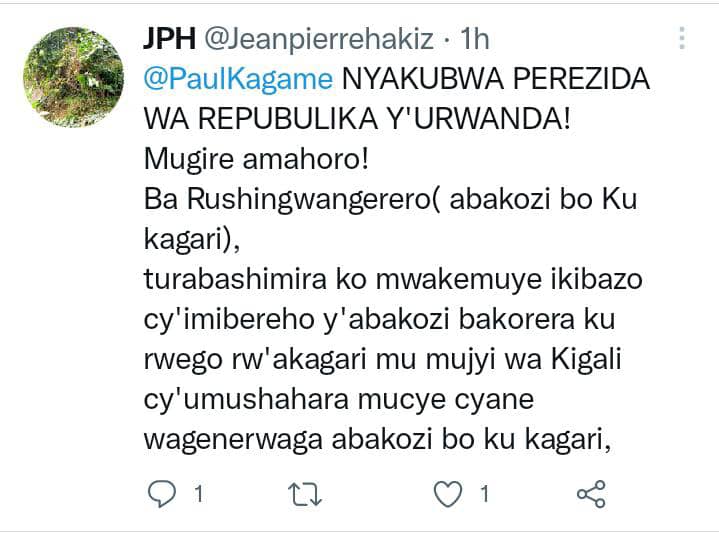
Task: Visit the @Jeanpierrehakiz handle
Action: (319, 39)
